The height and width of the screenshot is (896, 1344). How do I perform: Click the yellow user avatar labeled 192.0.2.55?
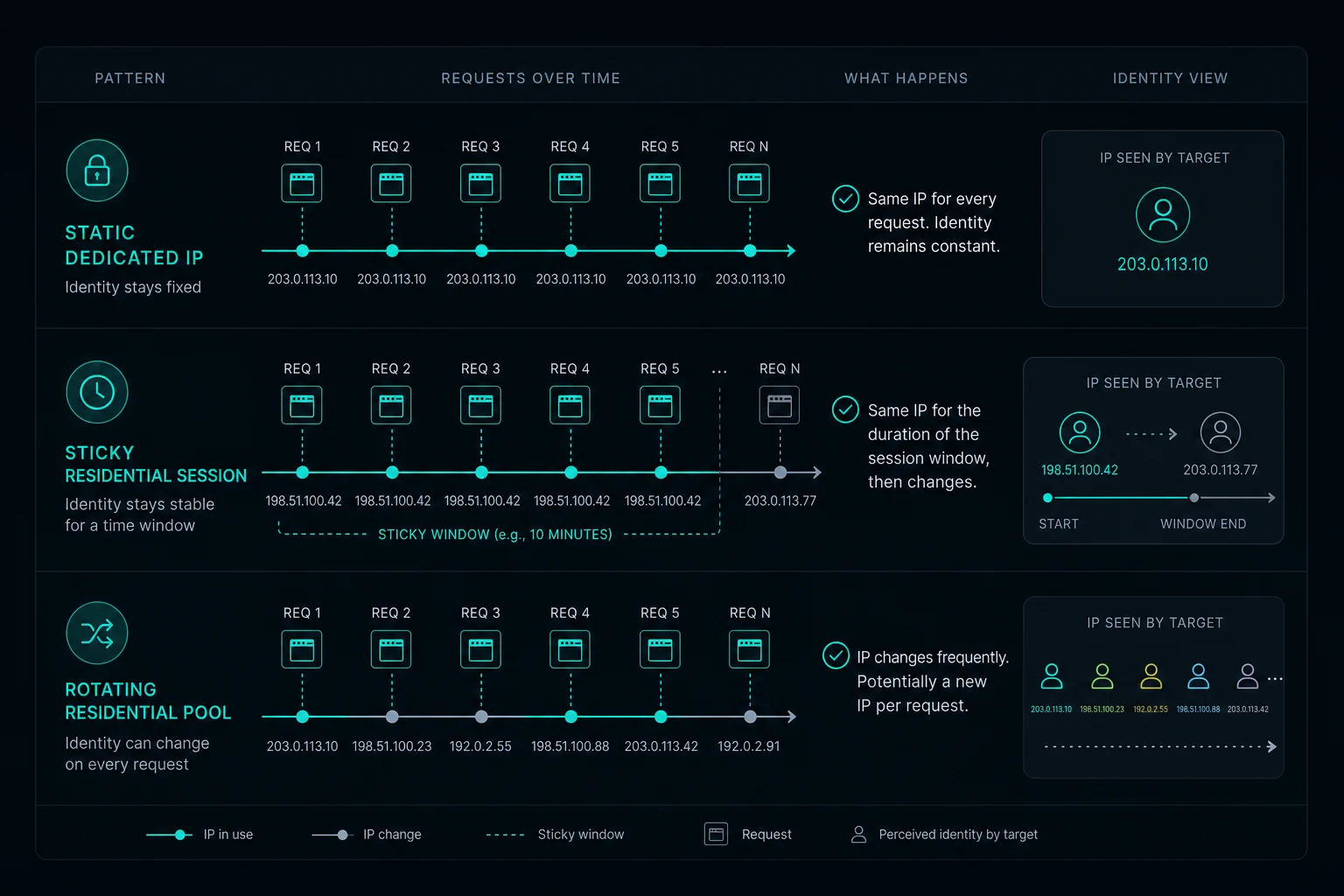pyautogui.click(x=1151, y=676)
